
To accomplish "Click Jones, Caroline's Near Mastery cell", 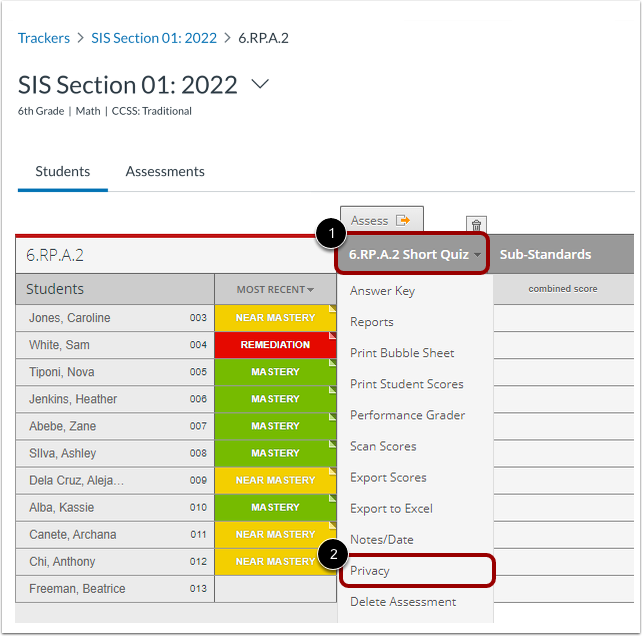I will point(275,318).
